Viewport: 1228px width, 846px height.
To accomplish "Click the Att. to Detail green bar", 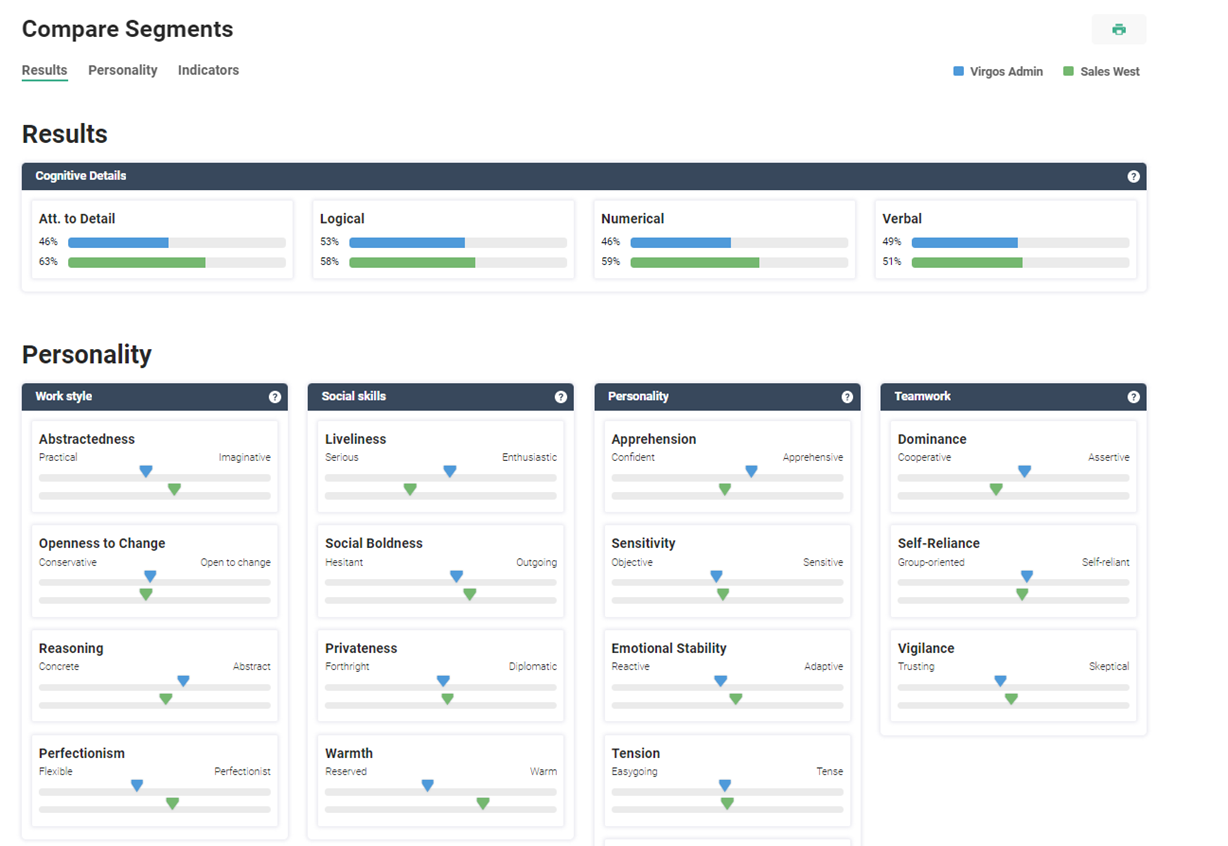I will click(x=136, y=262).
